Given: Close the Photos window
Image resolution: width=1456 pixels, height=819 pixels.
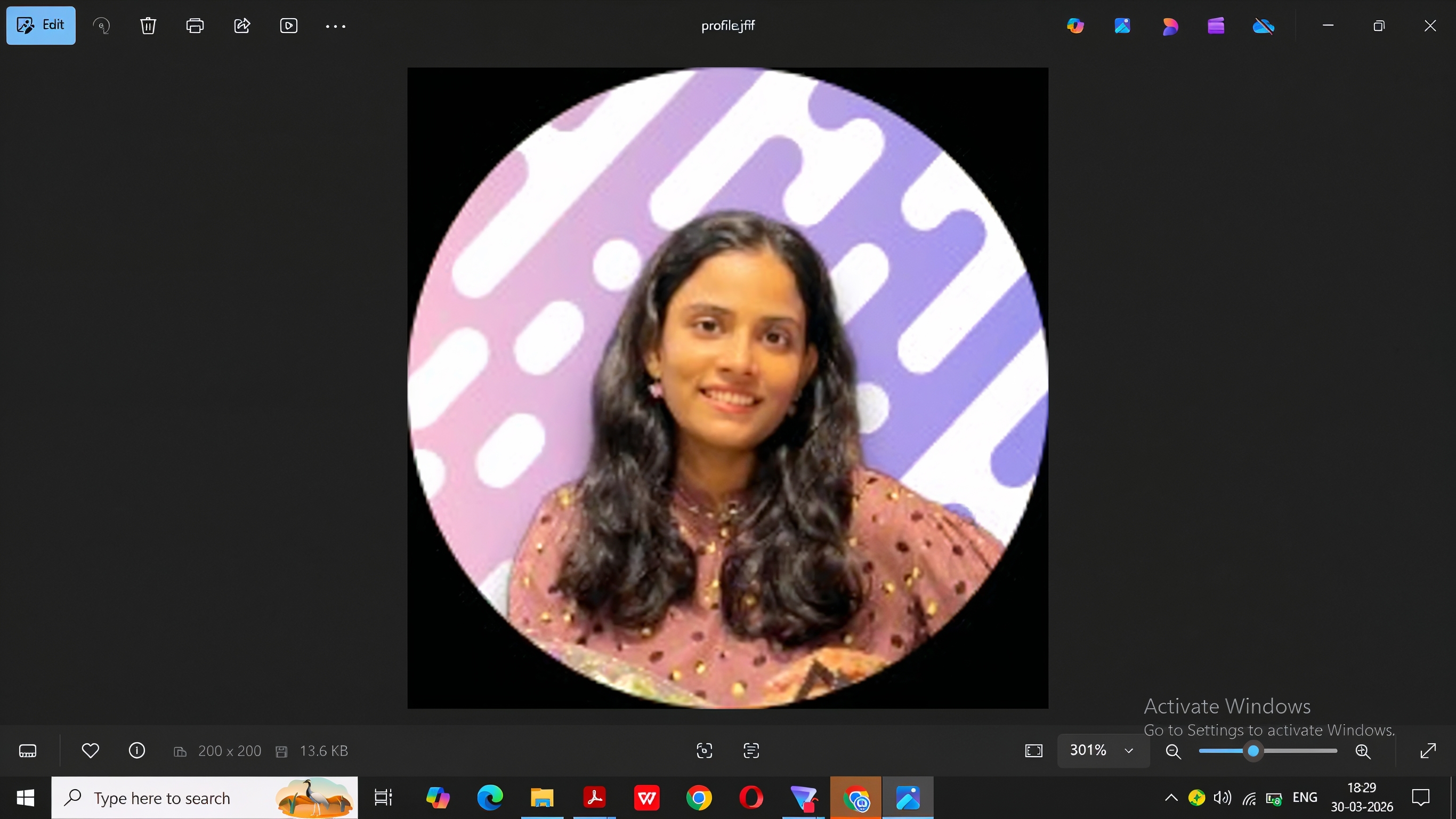Looking at the screenshot, I should [1430, 26].
